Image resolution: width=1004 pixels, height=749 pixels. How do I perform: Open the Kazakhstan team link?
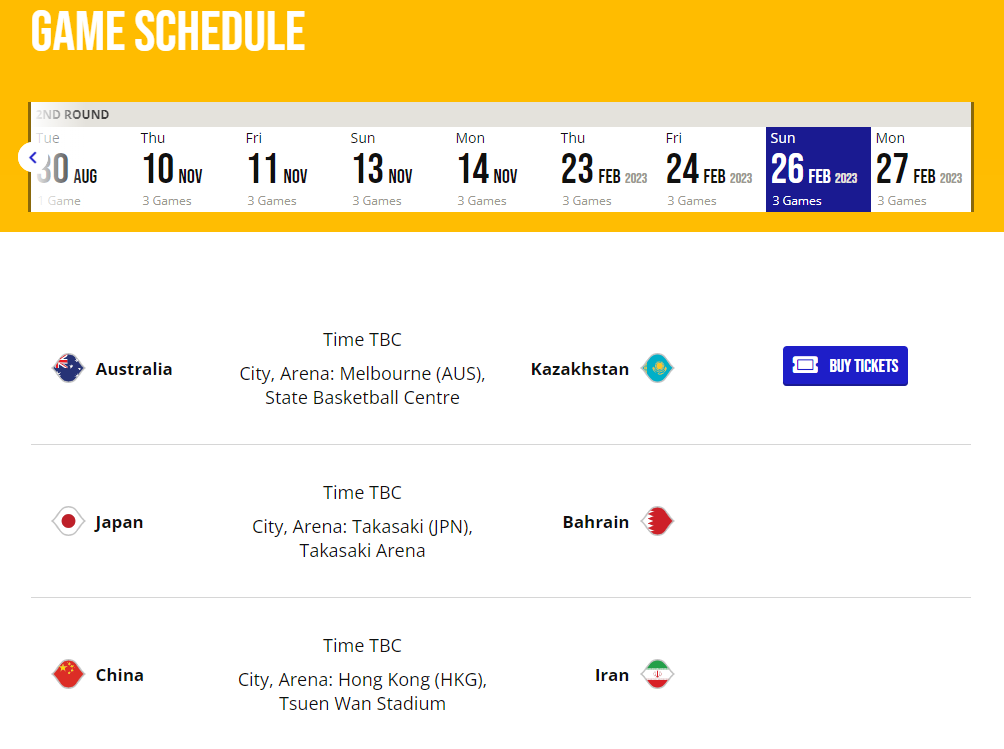tap(580, 369)
